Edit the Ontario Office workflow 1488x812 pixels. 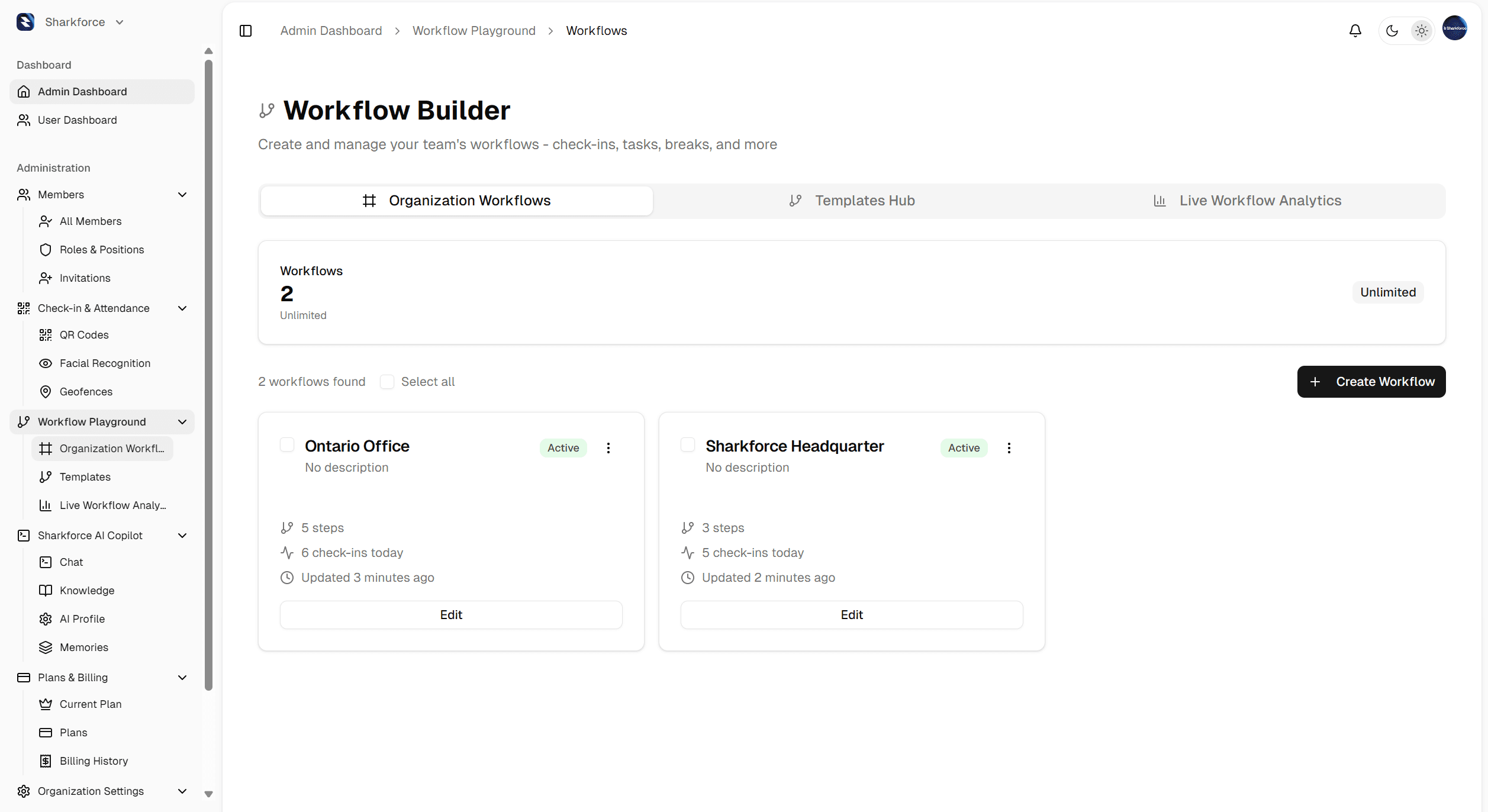[x=451, y=615]
